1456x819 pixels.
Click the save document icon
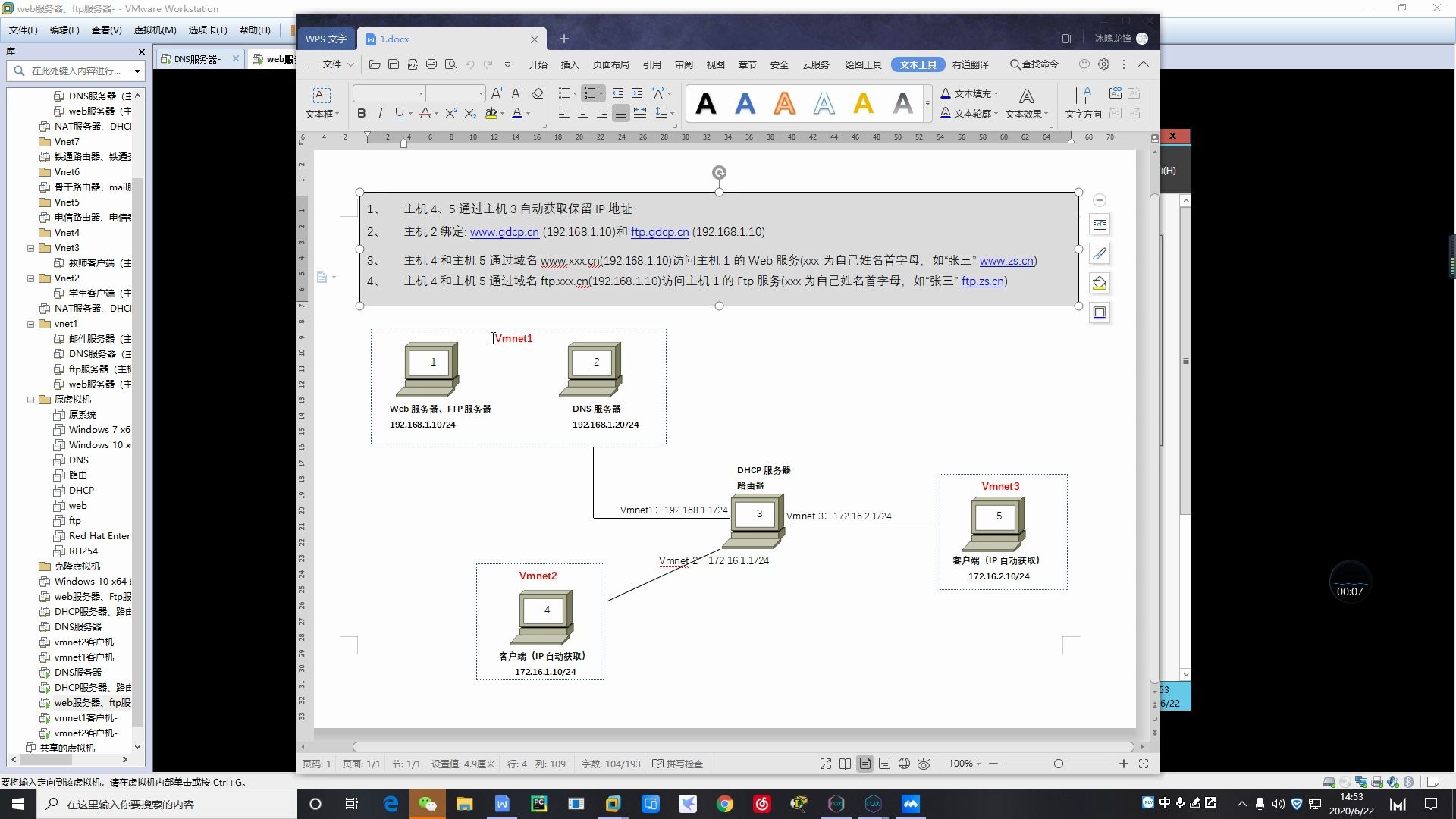click(x=394, y=64)
